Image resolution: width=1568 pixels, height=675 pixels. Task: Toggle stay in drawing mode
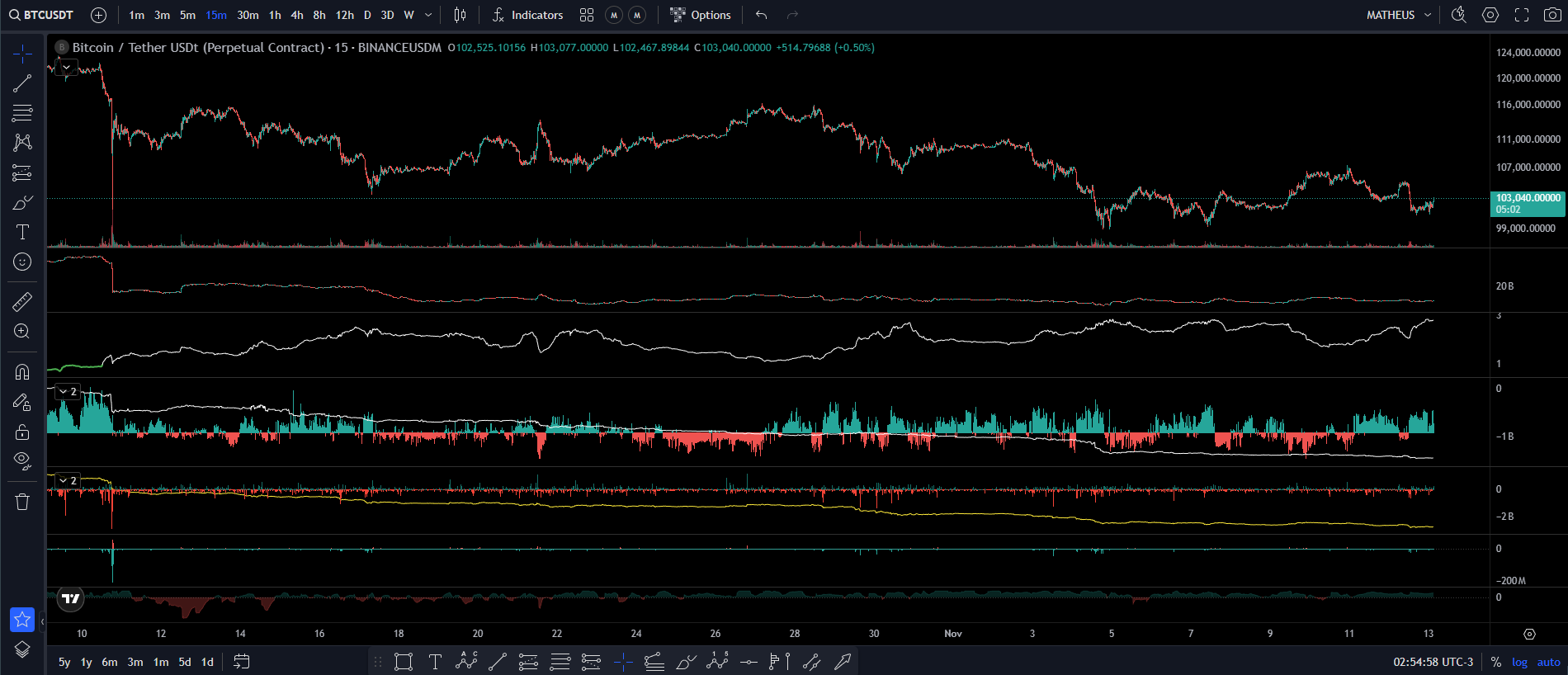coord(22,402)
